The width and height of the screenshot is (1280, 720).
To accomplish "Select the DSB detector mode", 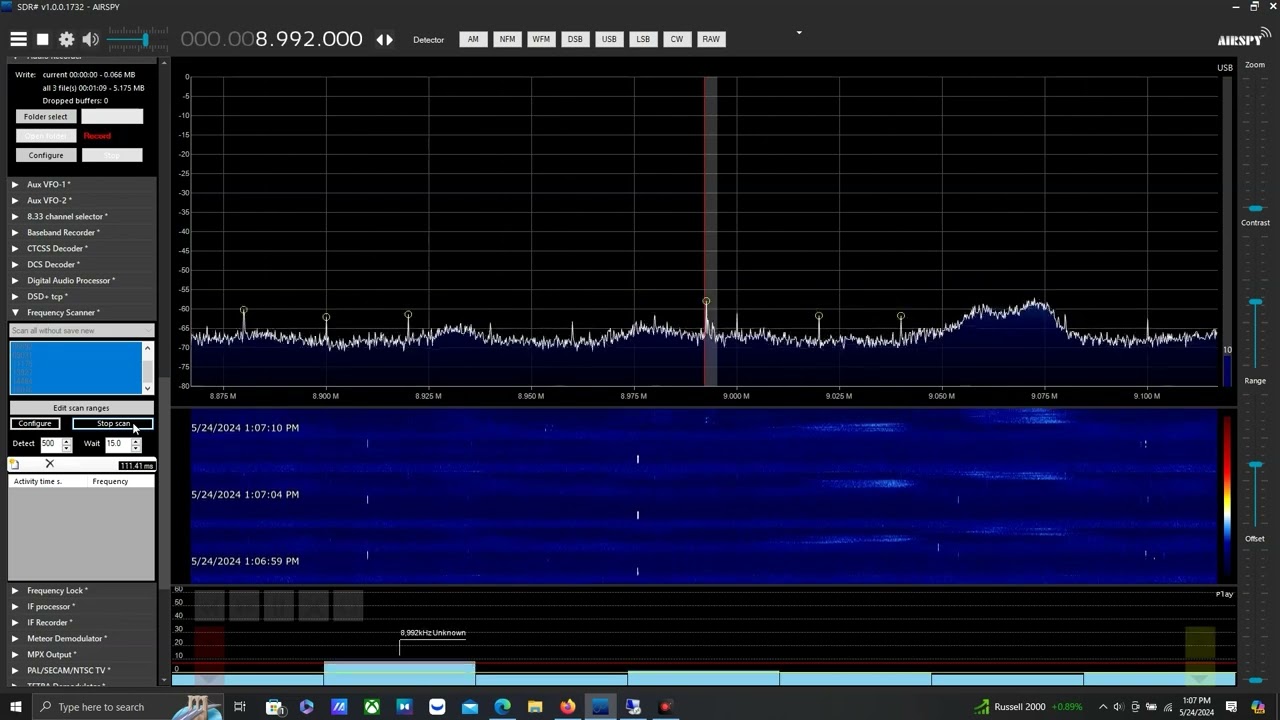I will tap(575, 39).
